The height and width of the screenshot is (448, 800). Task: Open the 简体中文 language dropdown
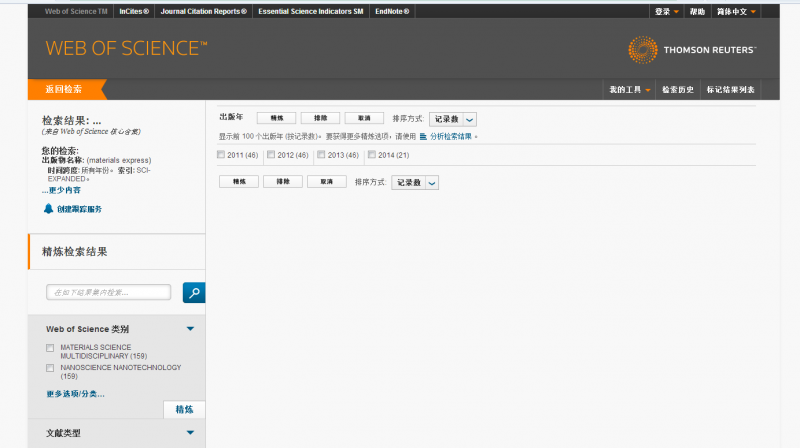(x=736, y=11)
